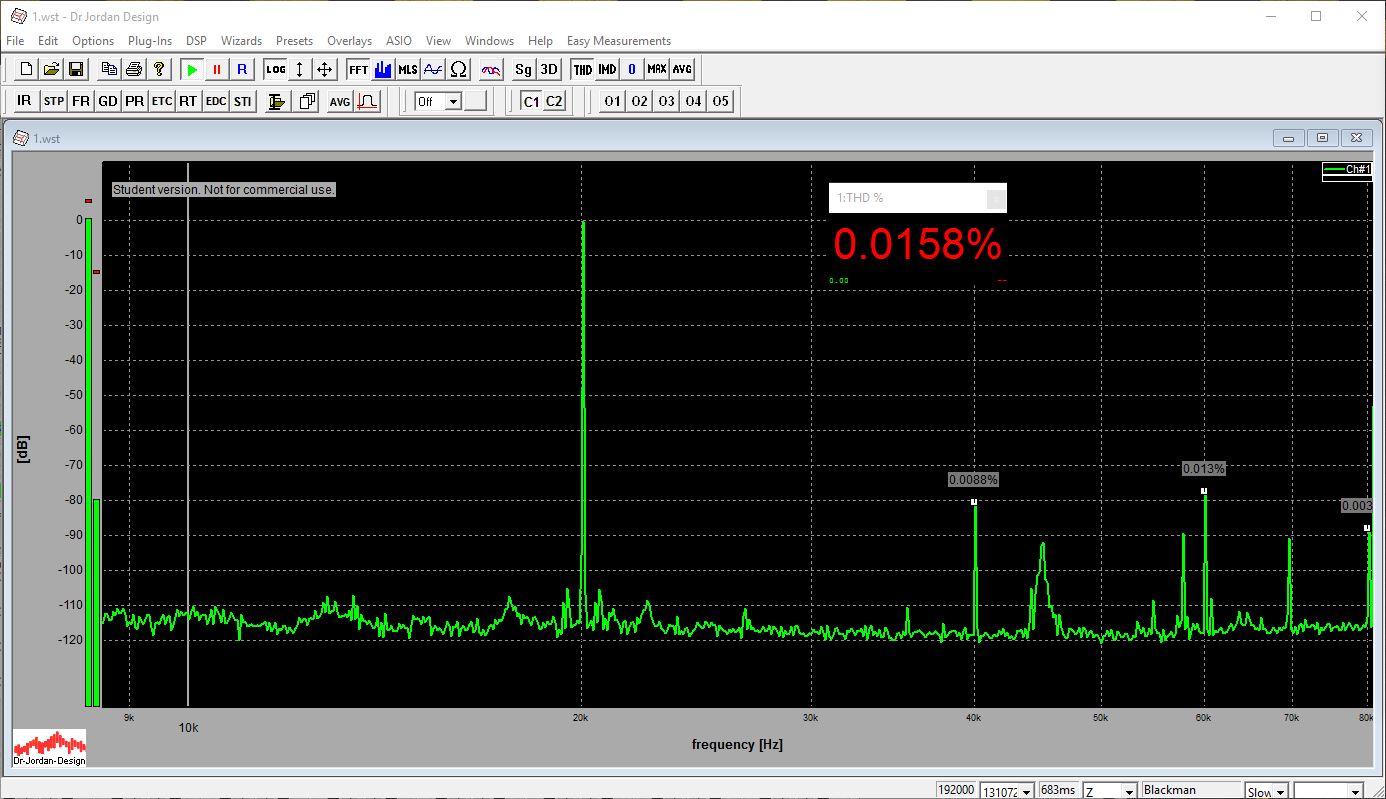Show ETC energy time curve
Screen dimensions: 1386x799
(161, 101)
